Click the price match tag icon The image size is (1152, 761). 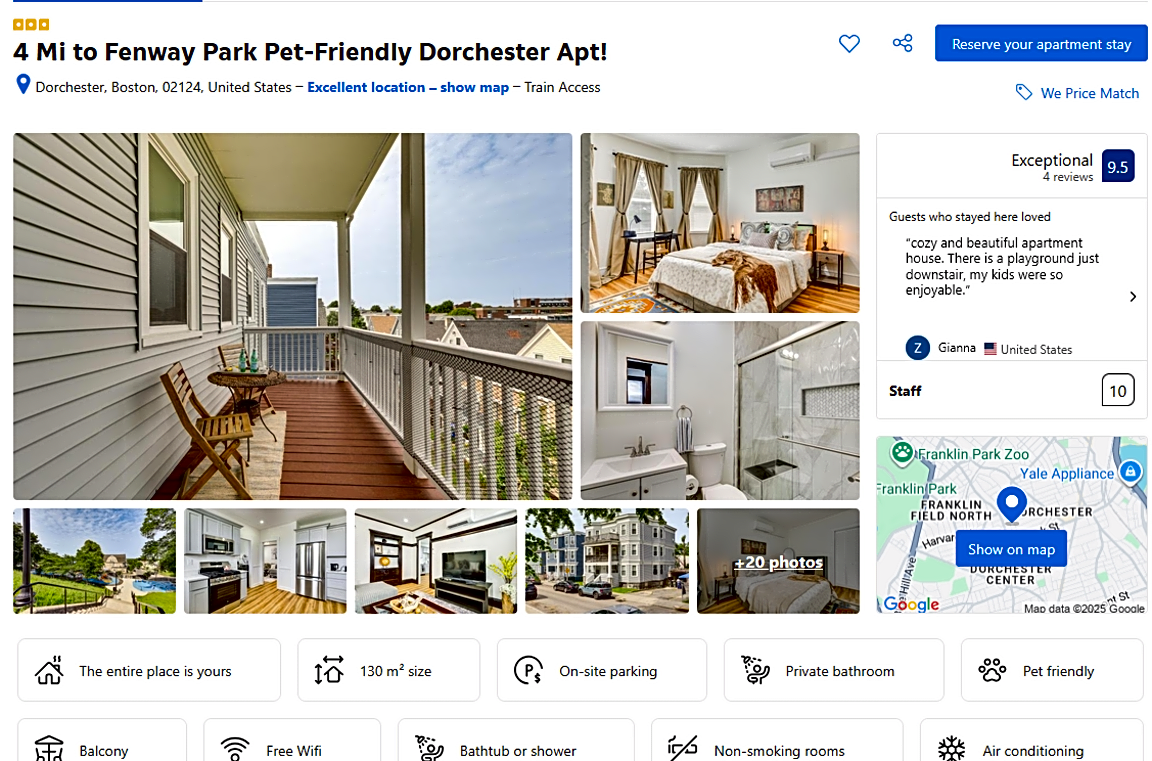1023,93
